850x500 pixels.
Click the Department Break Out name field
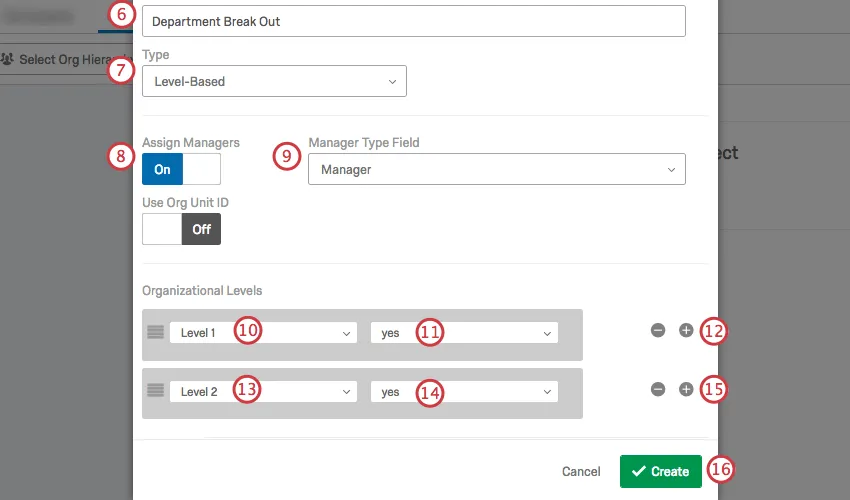click(x=413, y=21)
